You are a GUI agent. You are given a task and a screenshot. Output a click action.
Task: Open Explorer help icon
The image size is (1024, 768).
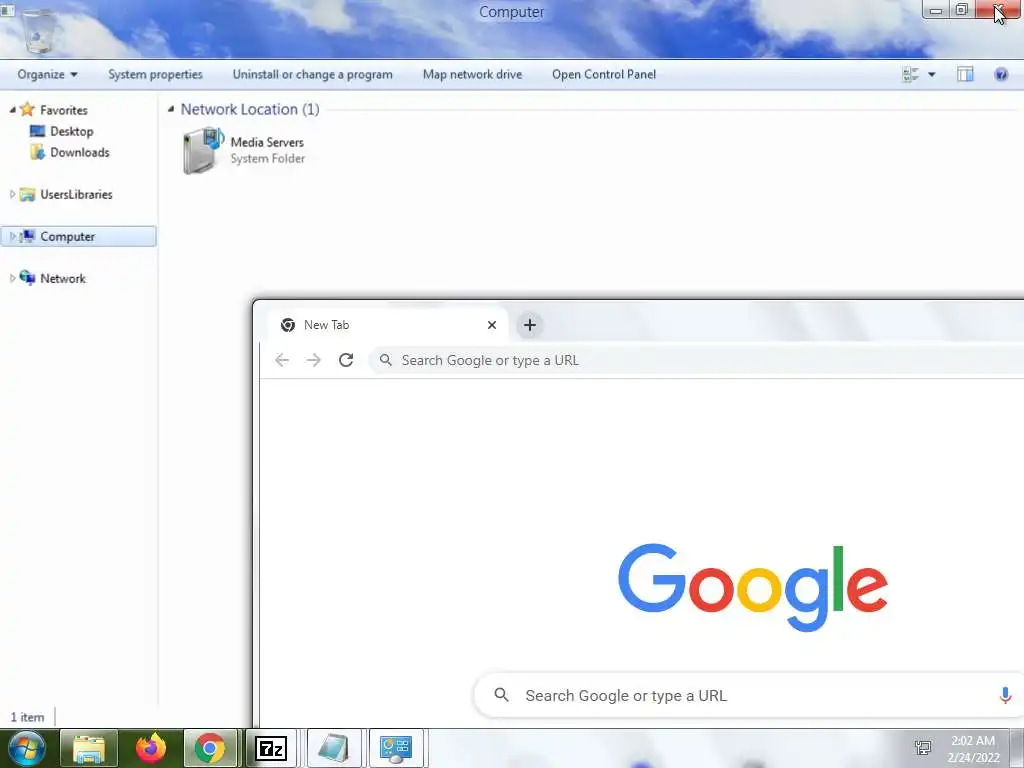click(x=1000, y=74)
